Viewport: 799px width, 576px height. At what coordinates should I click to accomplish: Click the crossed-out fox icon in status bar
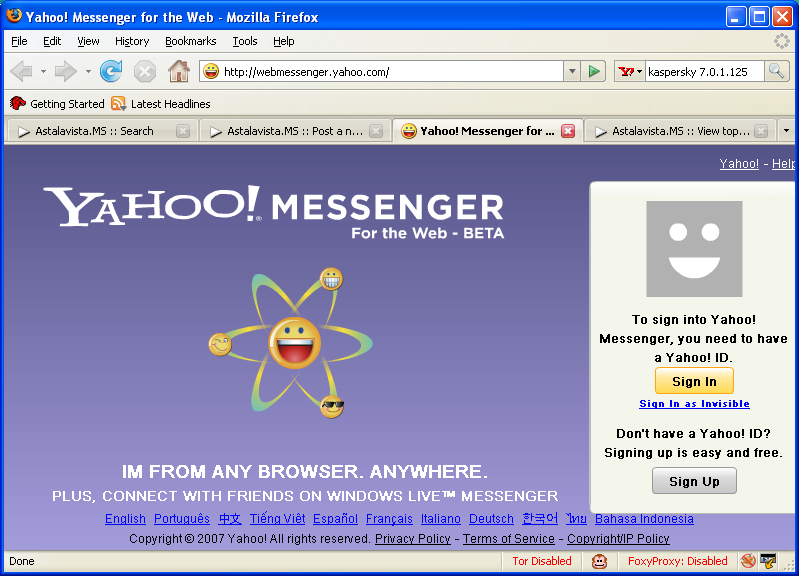(x=748, y=561)
